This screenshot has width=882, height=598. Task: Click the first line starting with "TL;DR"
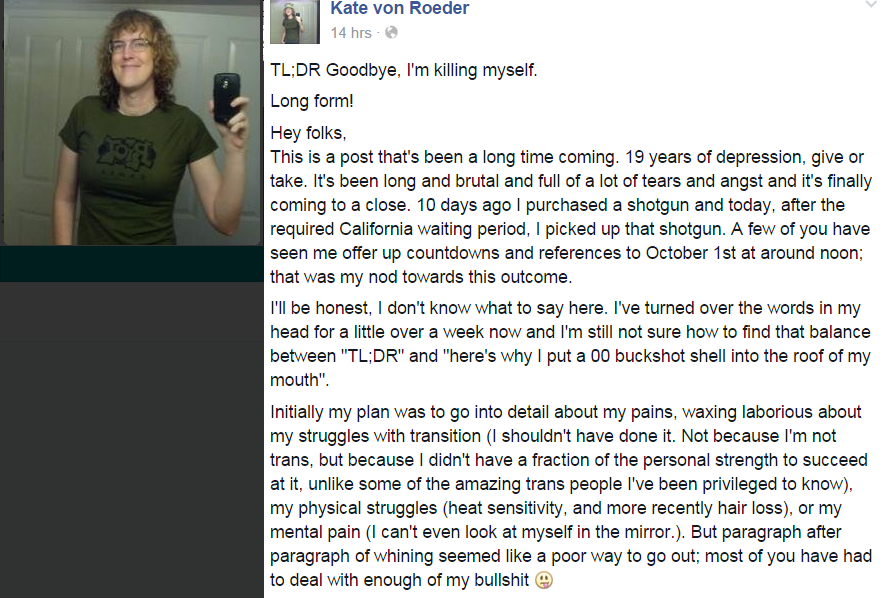tap(404, 71)
